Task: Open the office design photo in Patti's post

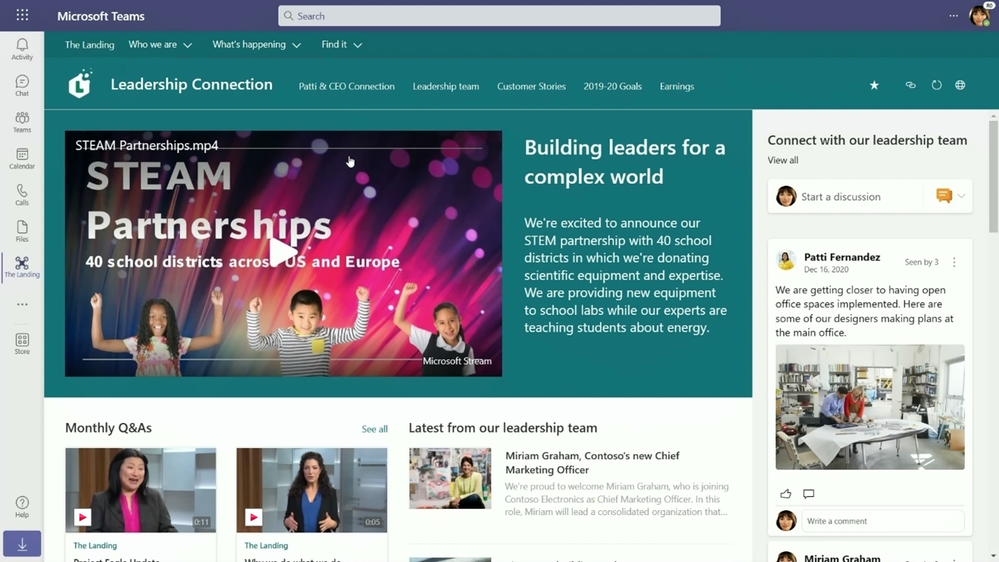Action: click(870, 407)
